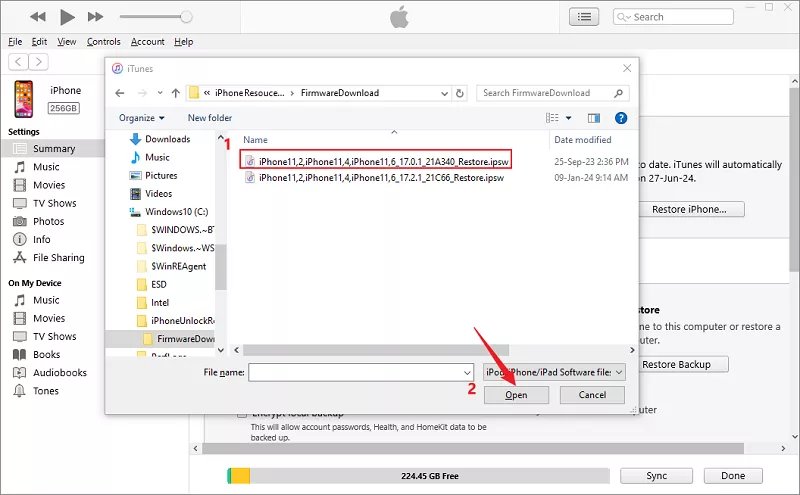Image resolution: width=800 pixels, height=495 pixels.
Task: Click the New folder button
Action: (x=210, y=118)
